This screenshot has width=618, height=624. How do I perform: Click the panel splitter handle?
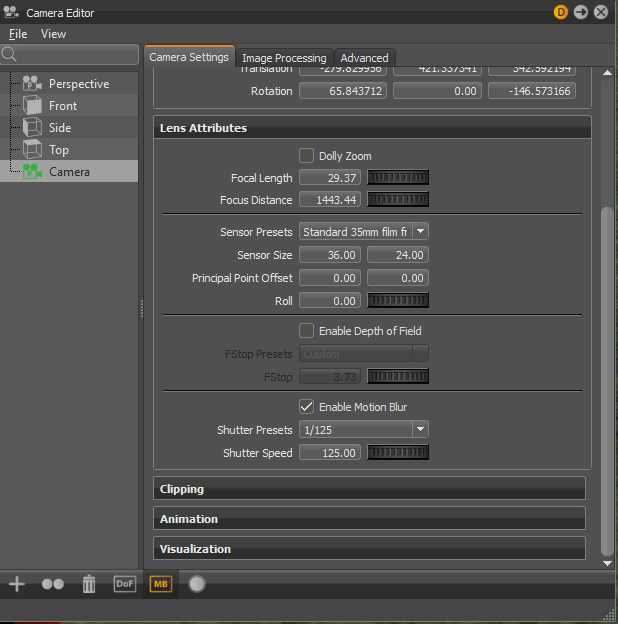[x=142, y=308]
